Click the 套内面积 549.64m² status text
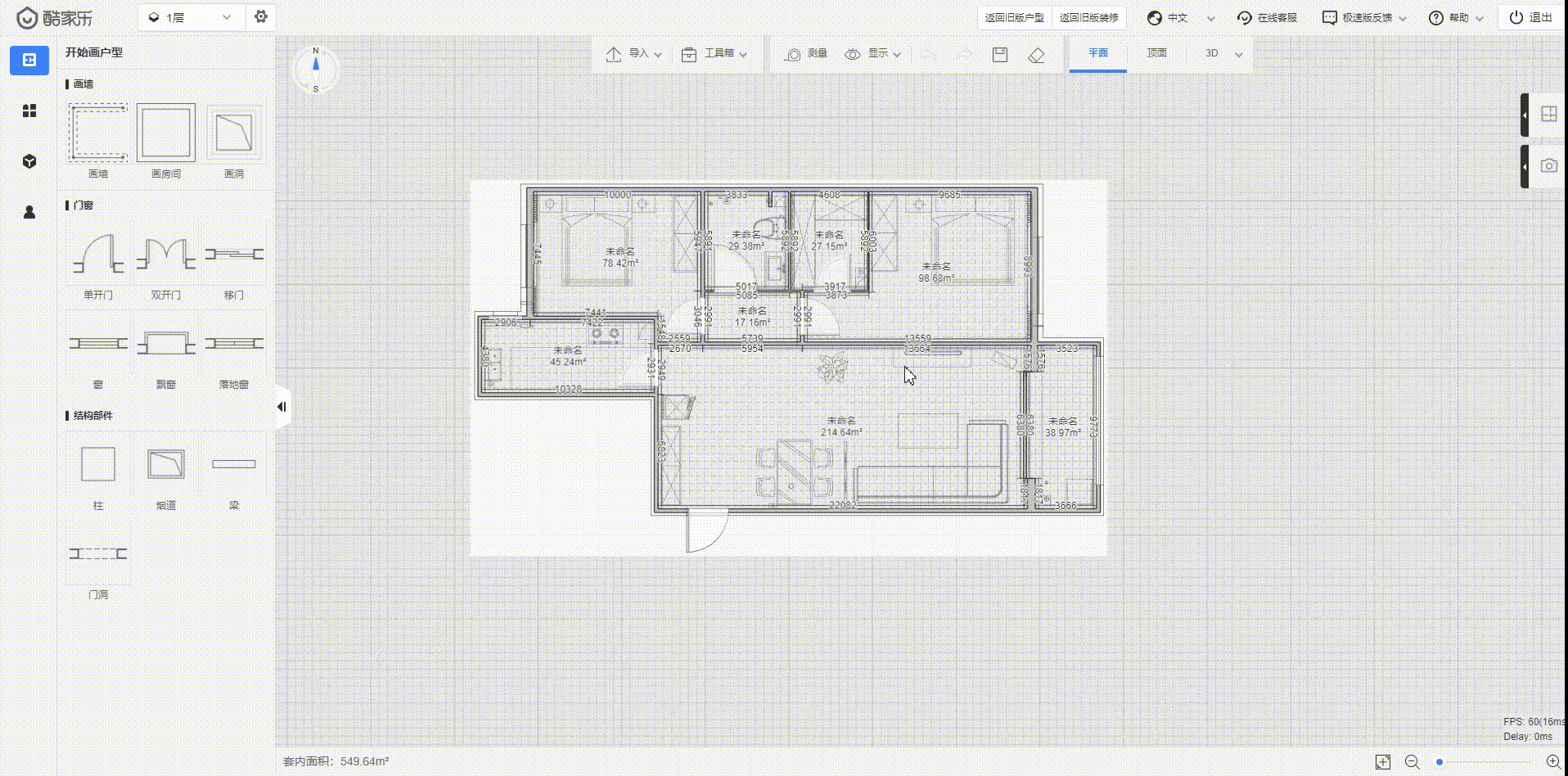 (x=336, y=761)
